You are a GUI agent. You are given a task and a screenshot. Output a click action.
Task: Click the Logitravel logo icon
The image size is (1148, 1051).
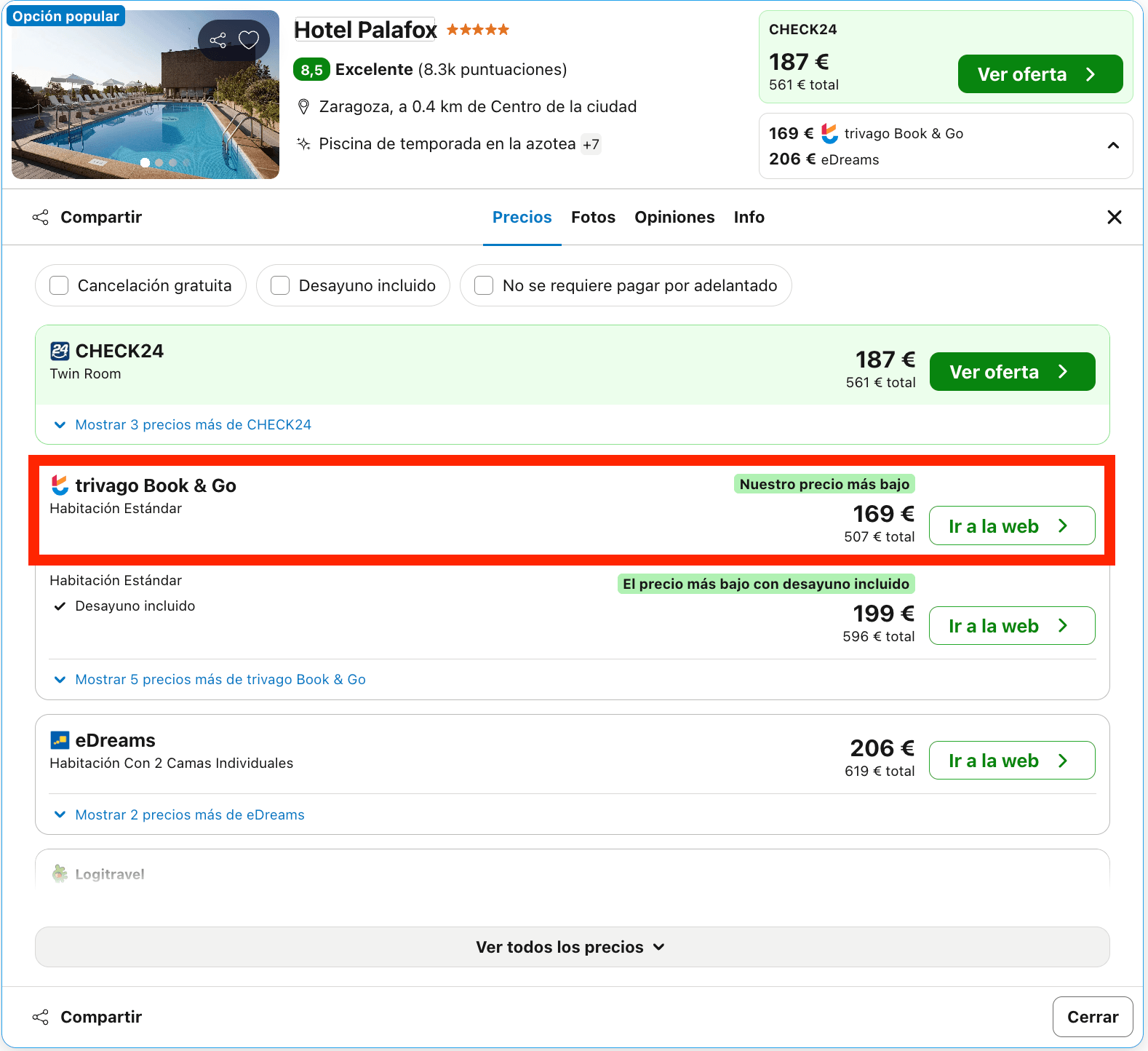60,874
